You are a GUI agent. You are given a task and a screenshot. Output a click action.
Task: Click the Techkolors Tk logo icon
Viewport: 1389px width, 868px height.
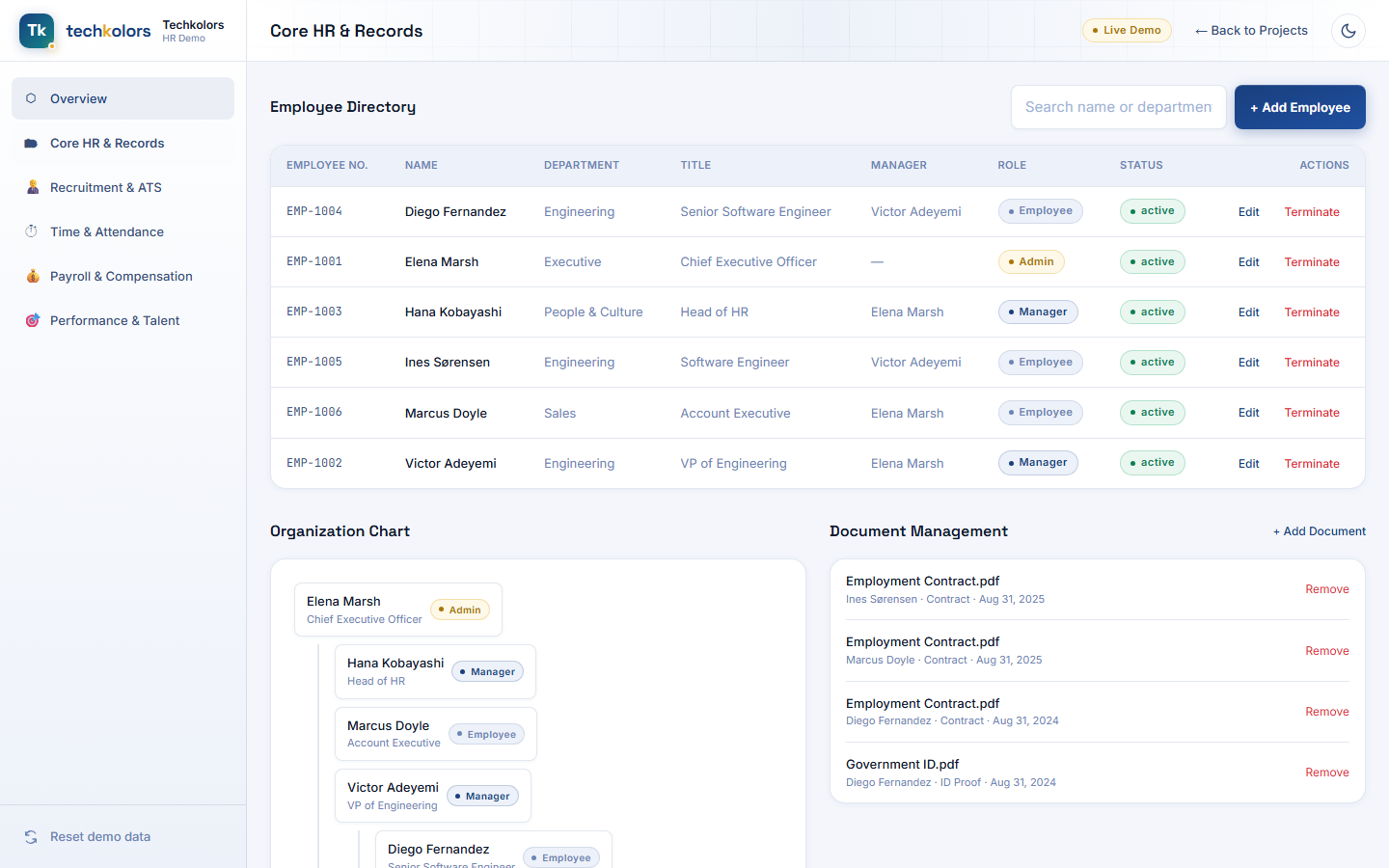coord(37,31)
